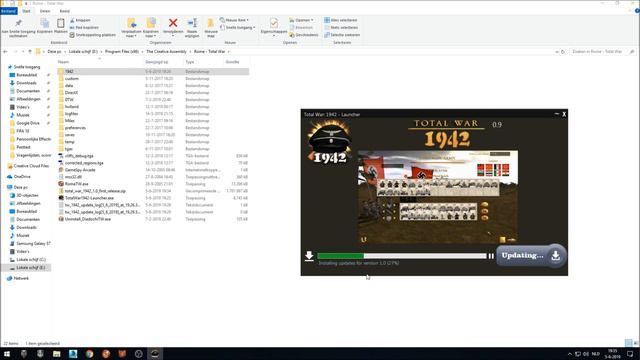Click the File Explorer taskbar icon
The width and height of the screenshot is (640, 360).
(56, 354)
